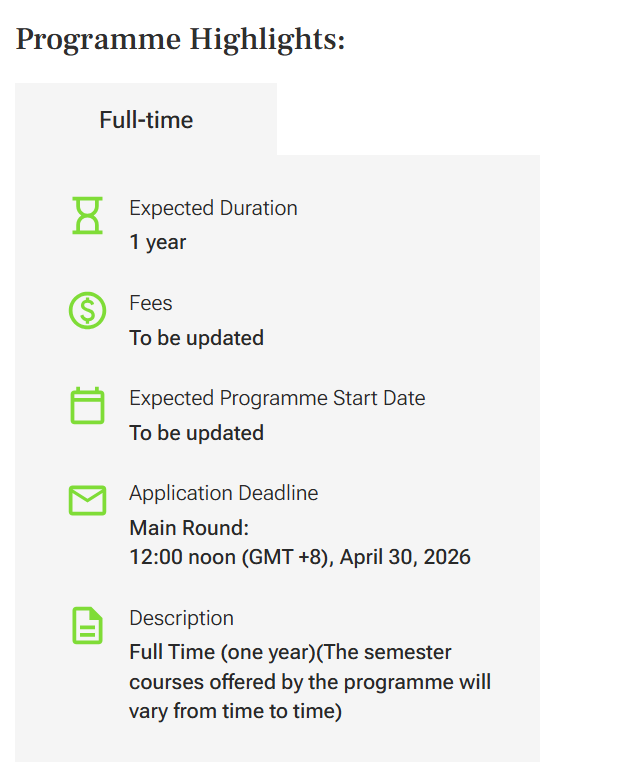Click To be updated under Fees

[196, 338]
